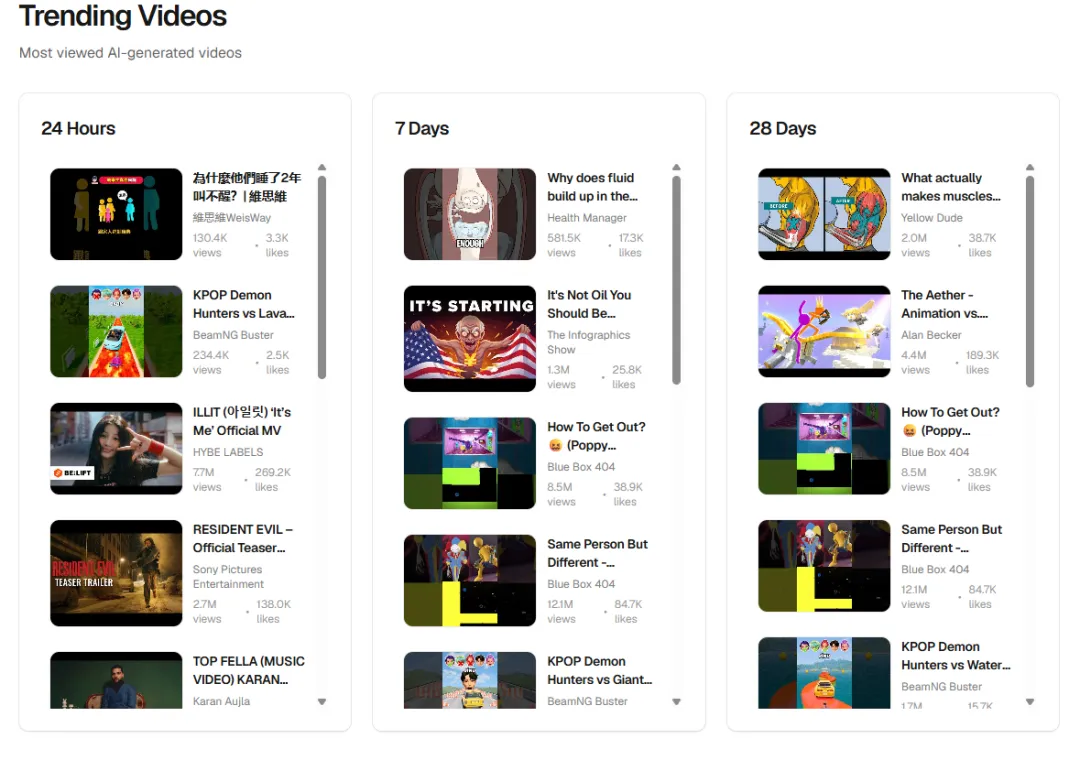Click channel name 維思維WeisWay
The image size is (1080, 760).
[232, 218]
